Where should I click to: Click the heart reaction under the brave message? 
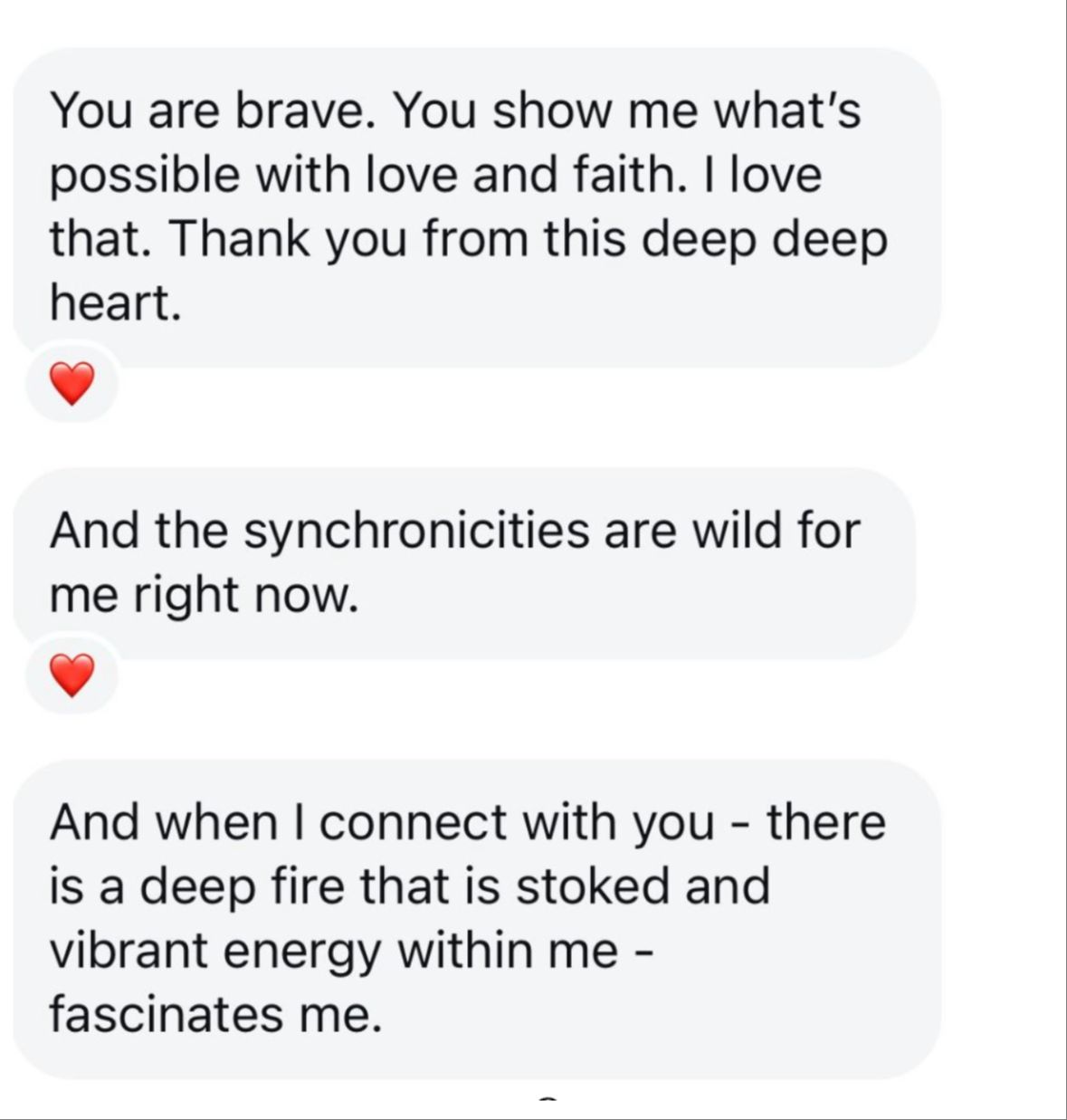(71, 384)
